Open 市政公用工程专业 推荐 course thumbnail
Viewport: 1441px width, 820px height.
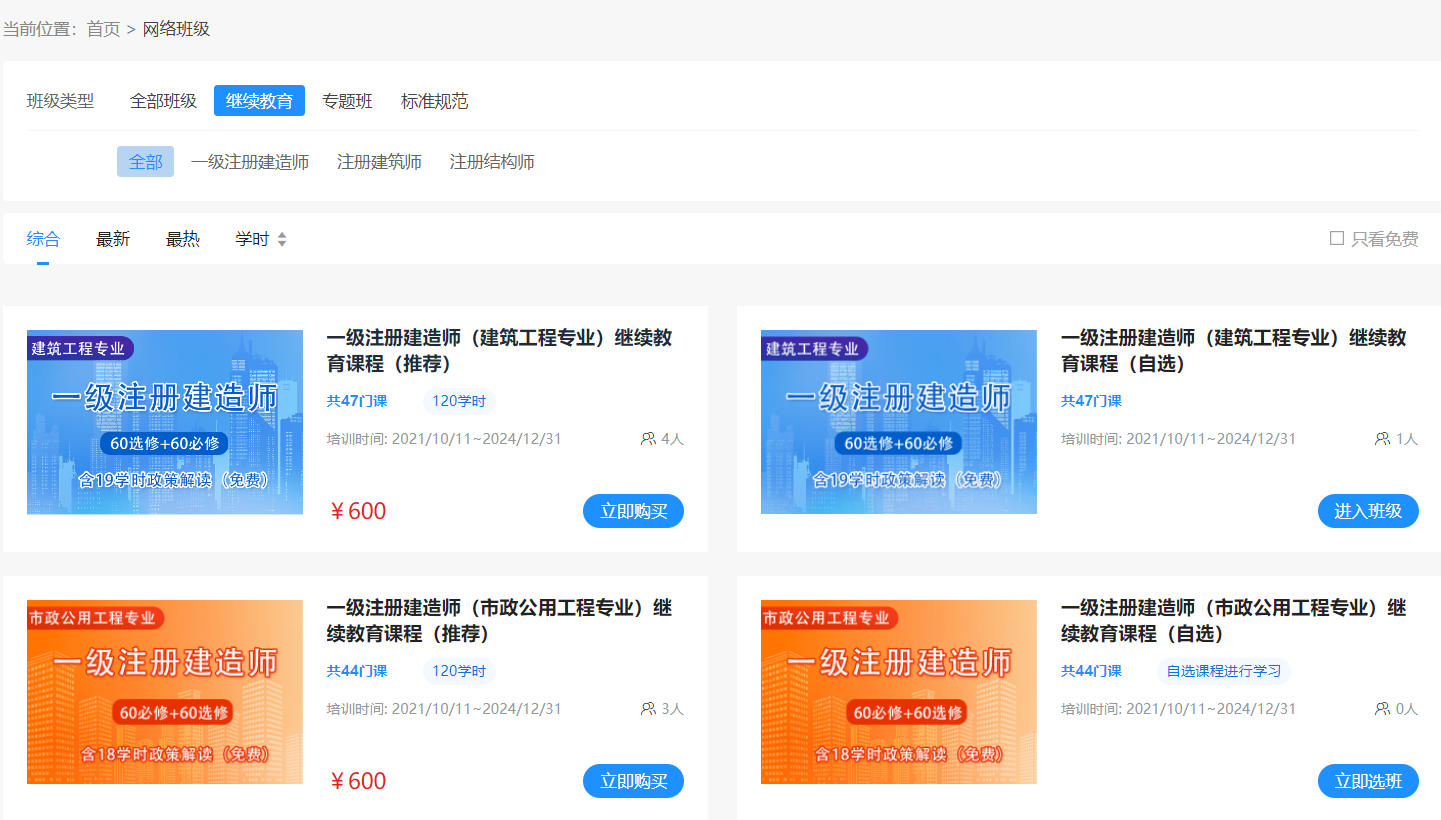pyautogui.click(x=165, y=692)
